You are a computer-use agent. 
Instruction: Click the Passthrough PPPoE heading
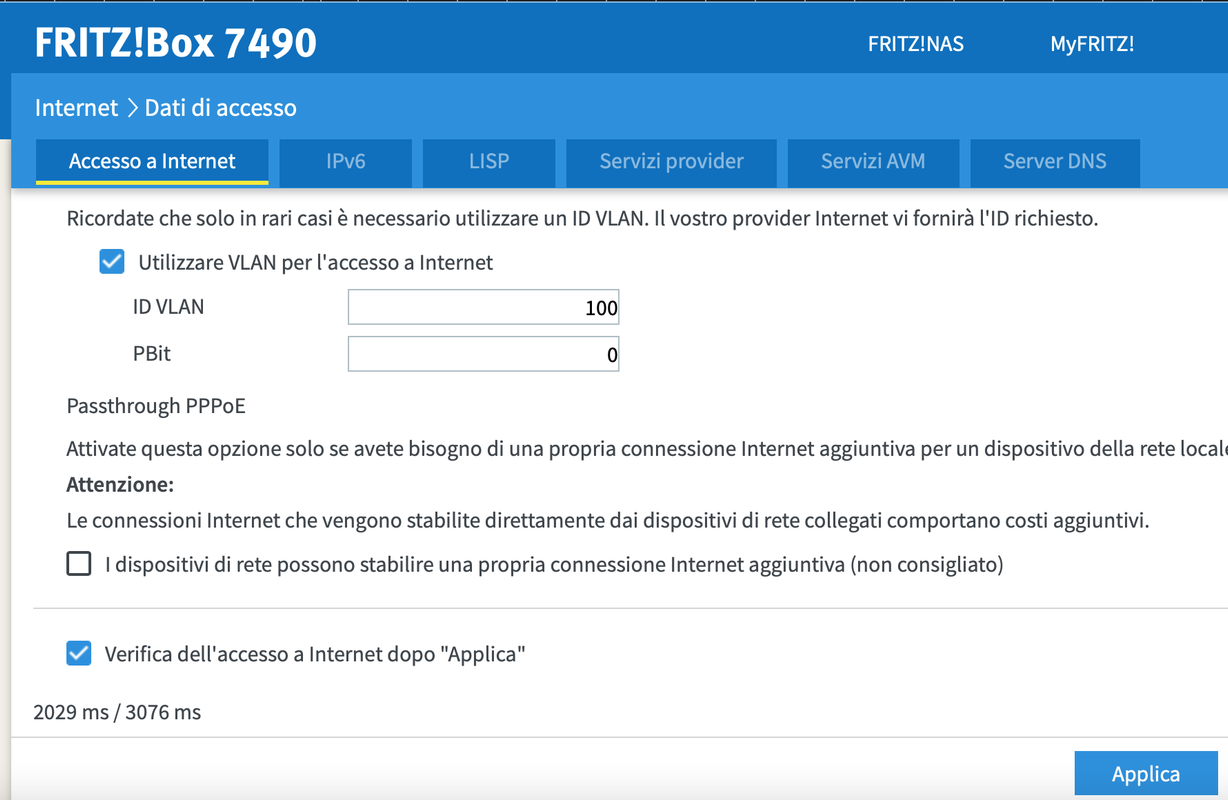156,406
